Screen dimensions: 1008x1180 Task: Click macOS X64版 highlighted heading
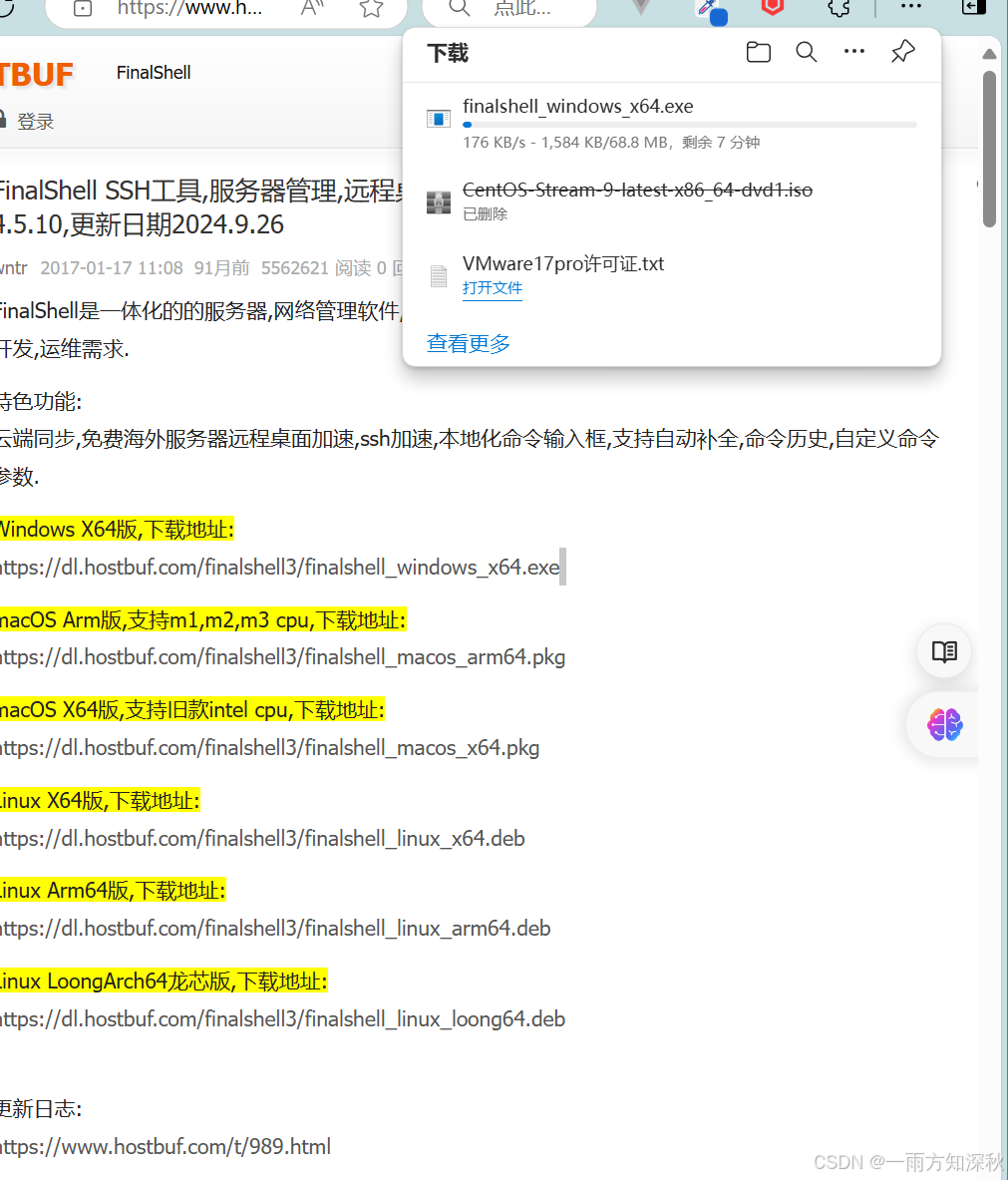pyautogui.click(x=191, y=710)
